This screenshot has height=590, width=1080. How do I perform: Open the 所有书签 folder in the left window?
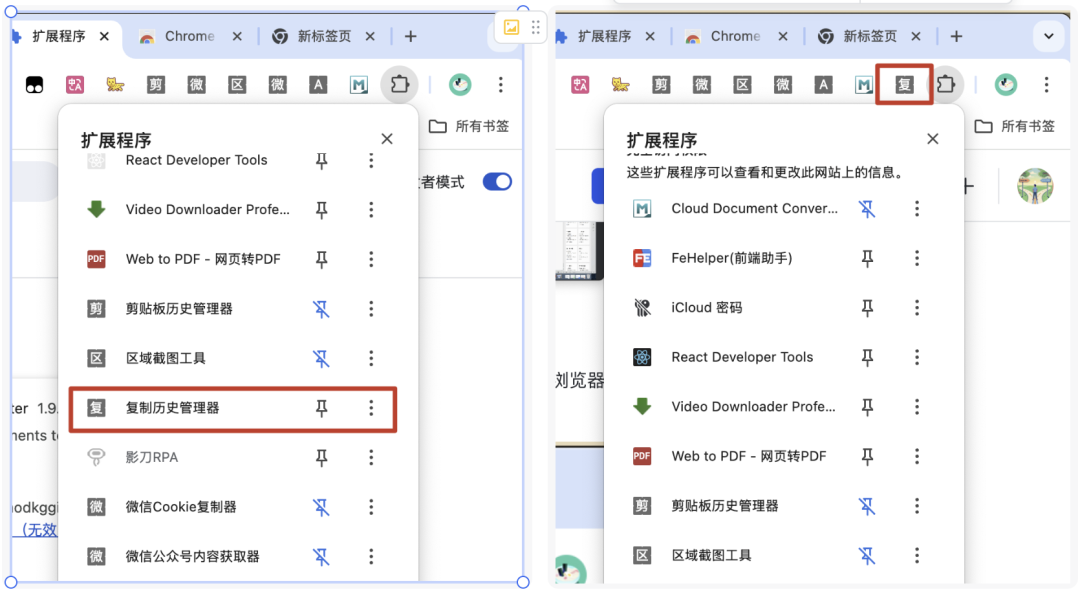(x=469, y=126)
